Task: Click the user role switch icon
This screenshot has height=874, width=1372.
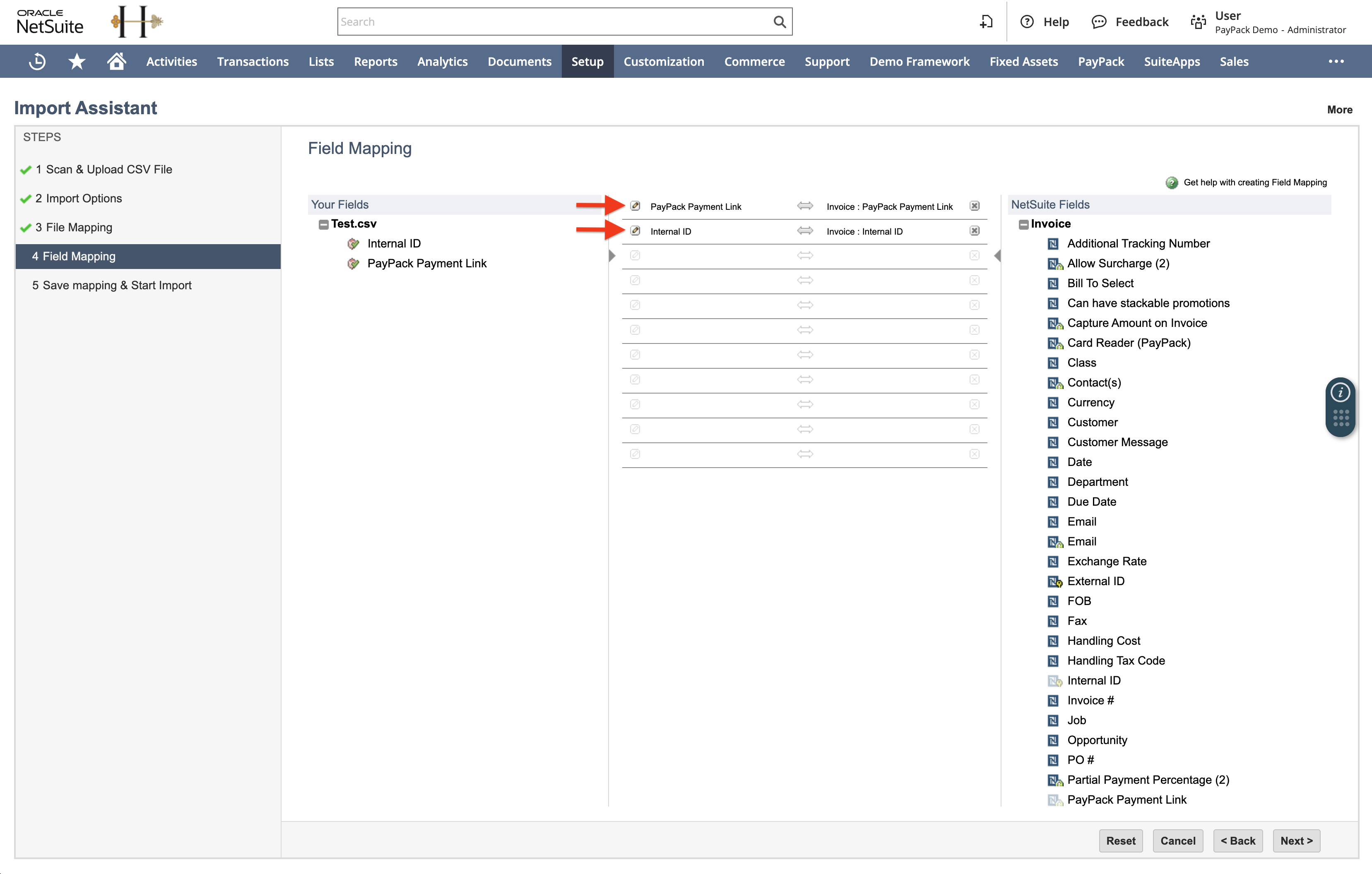Action: pos(1198,22)
